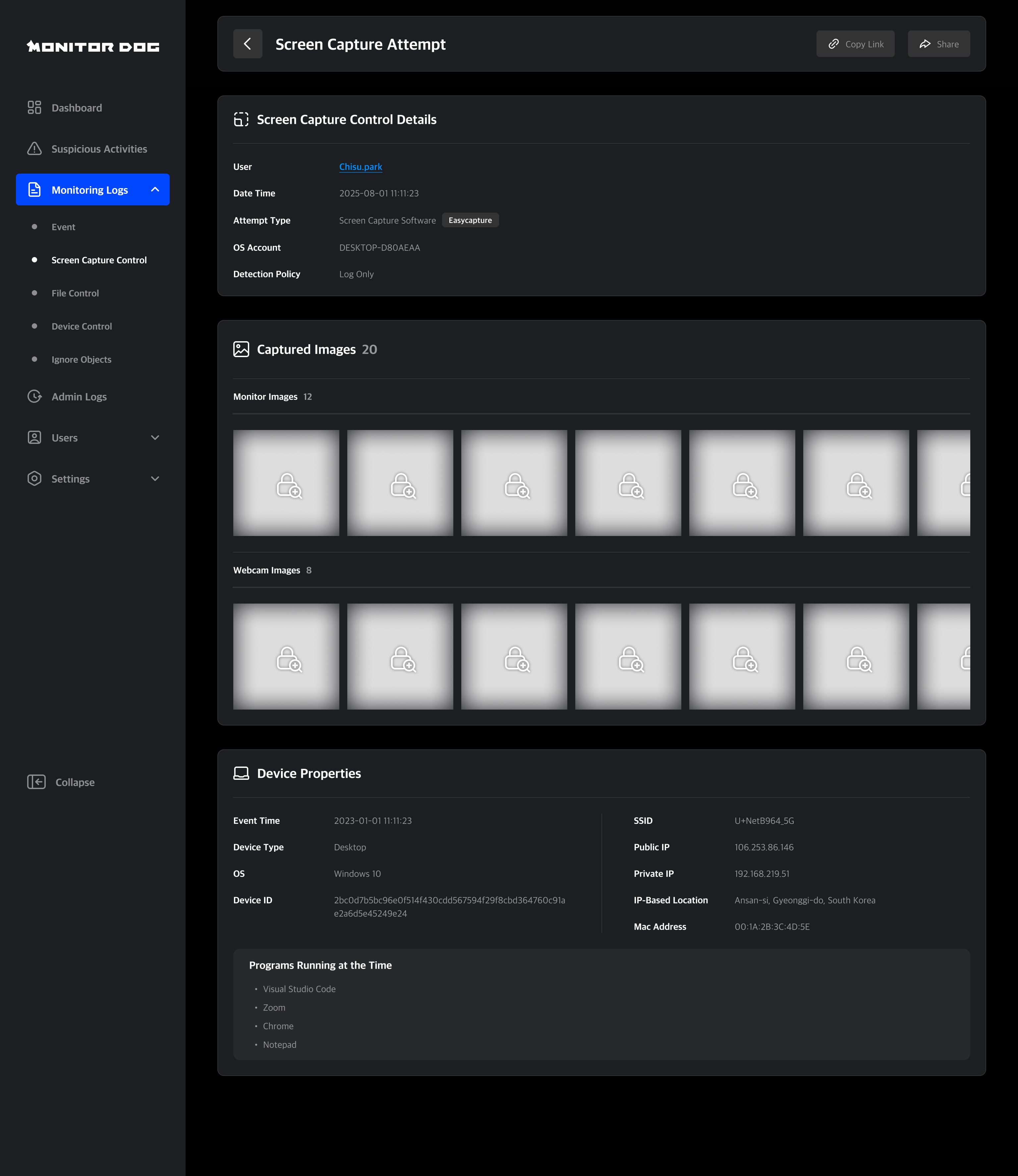Open the Event log submenu item
Viewport: 1018px width, 1176px height.
63,227
